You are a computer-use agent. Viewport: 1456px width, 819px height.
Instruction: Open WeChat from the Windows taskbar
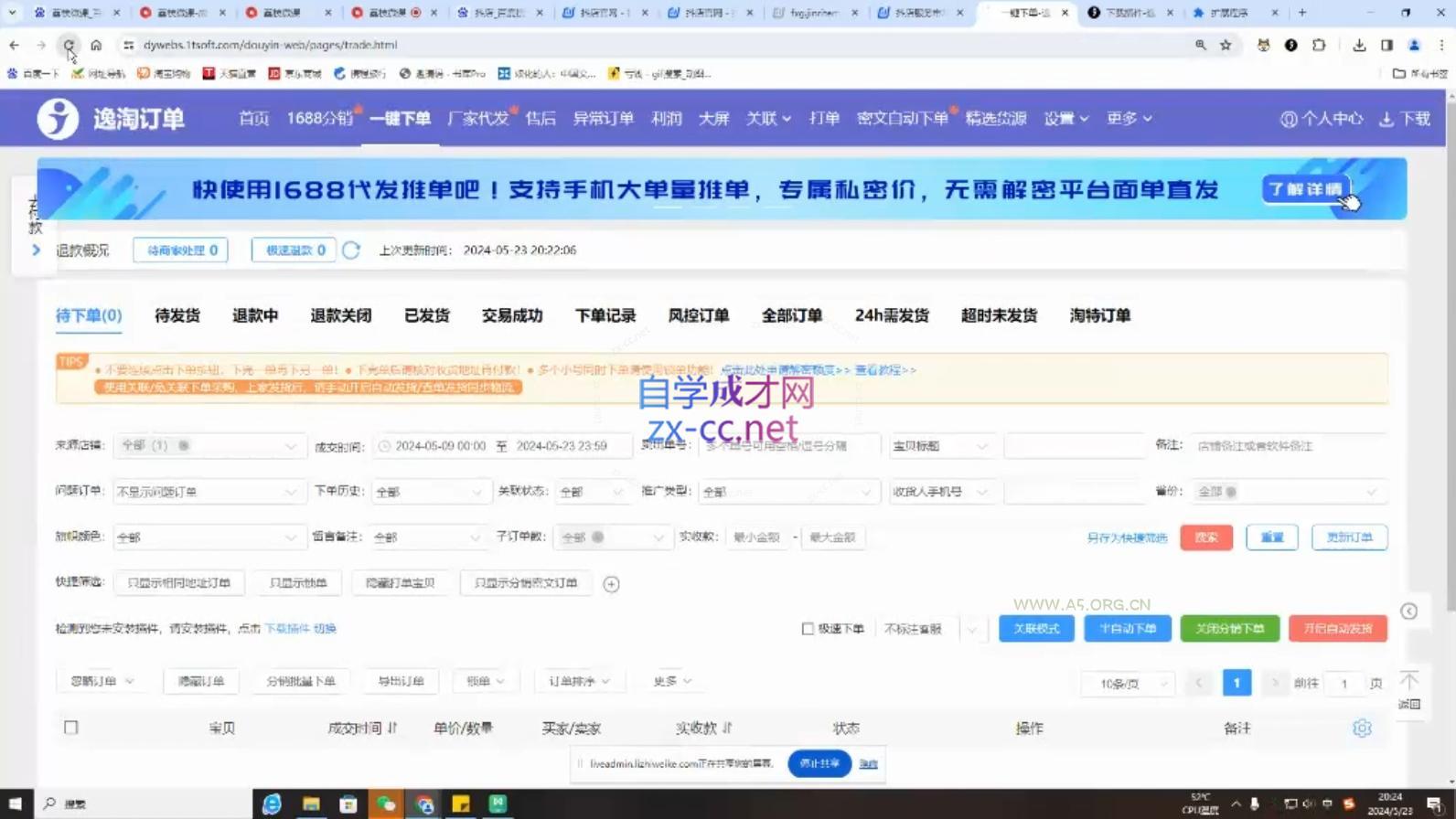tap(386, 803)
